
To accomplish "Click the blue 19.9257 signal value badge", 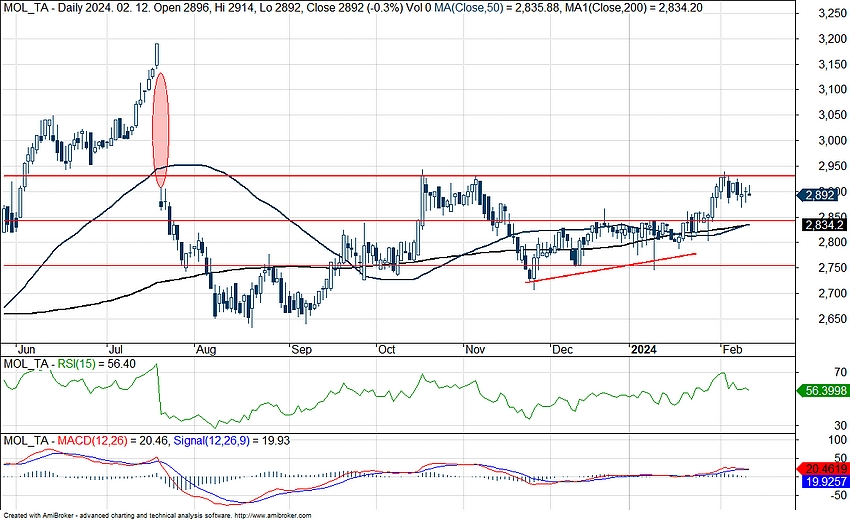I will pos(826,481).
